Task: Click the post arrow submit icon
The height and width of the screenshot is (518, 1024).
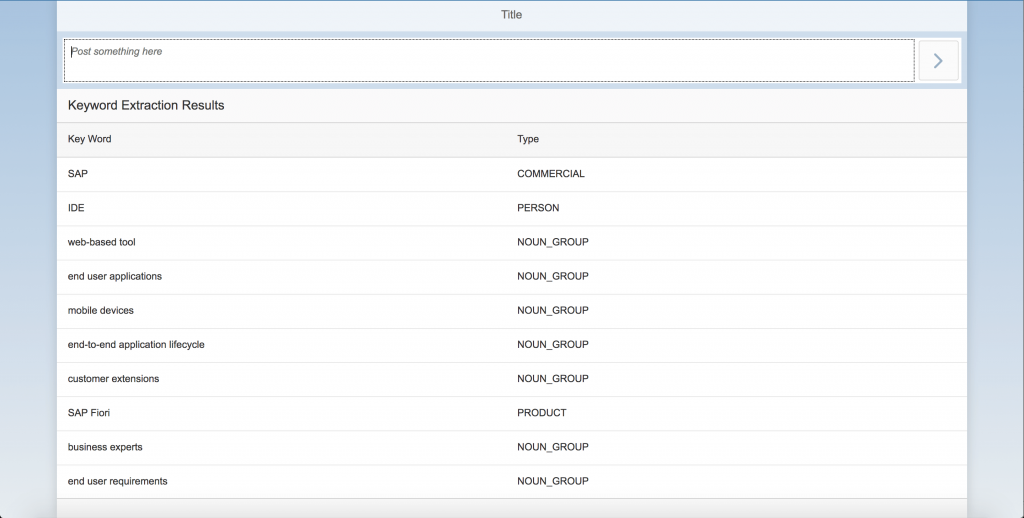Action: [938, 61]
